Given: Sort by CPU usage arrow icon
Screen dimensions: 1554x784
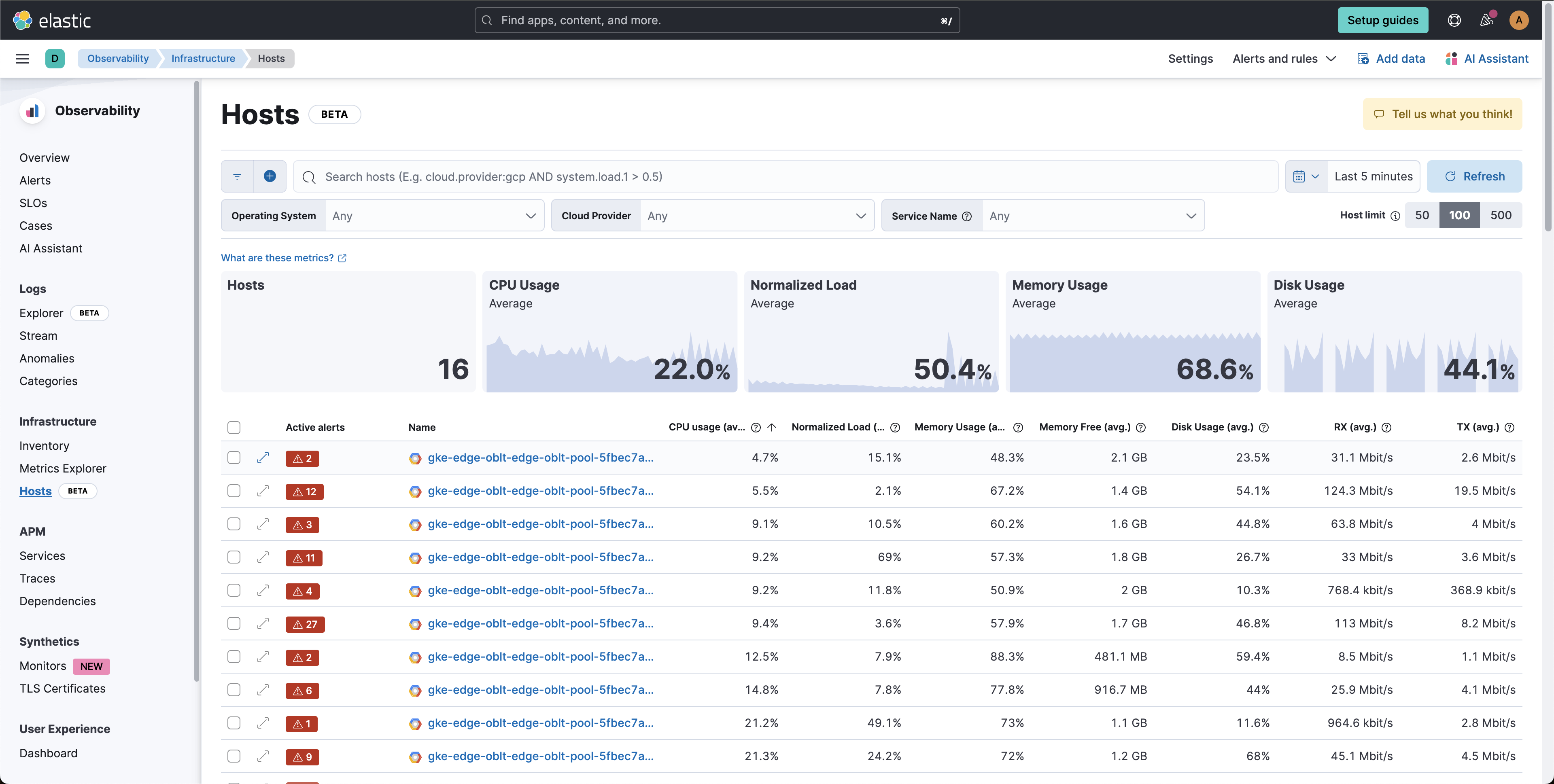Looking at the screenshot, I should point(772,427).
